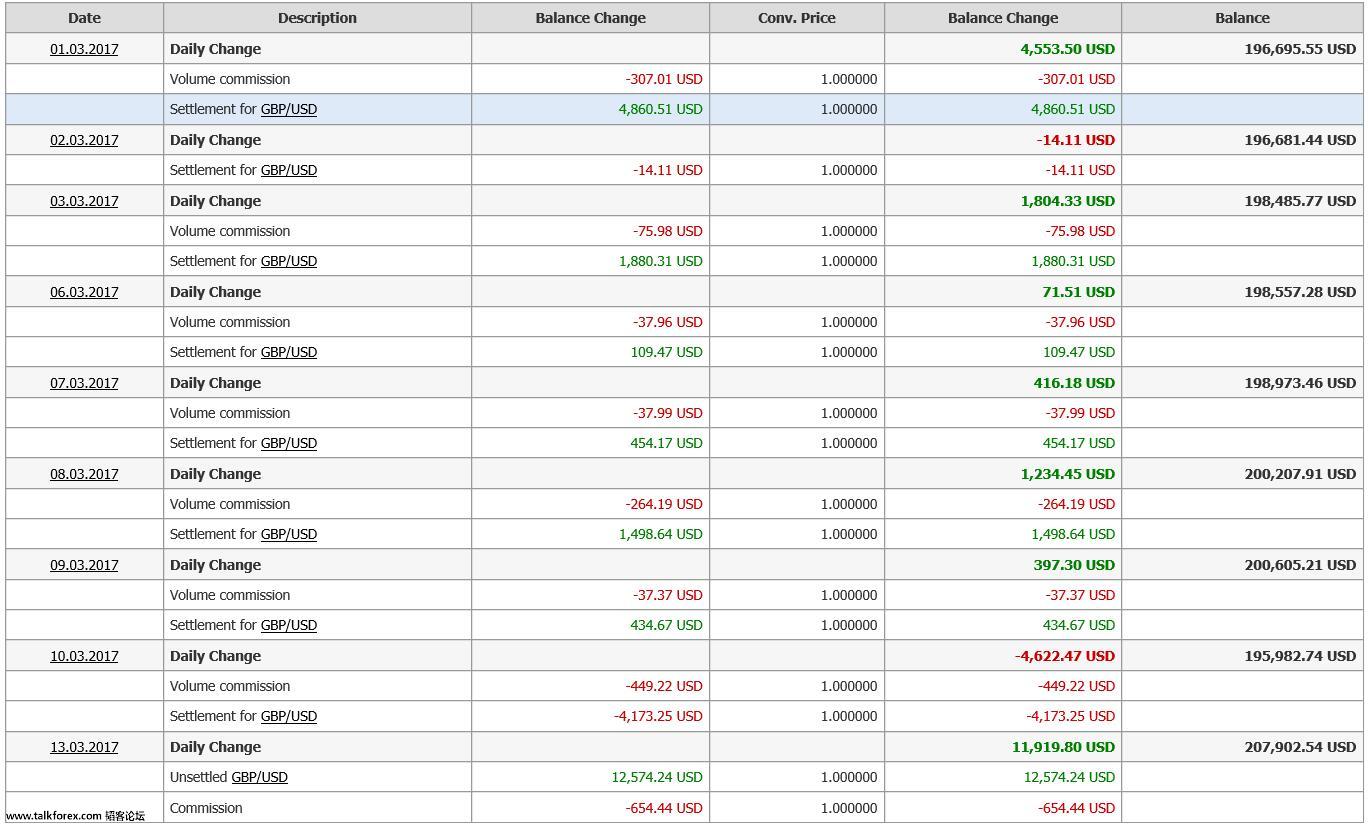Click the Unsettled GBP/USD link

260,777
